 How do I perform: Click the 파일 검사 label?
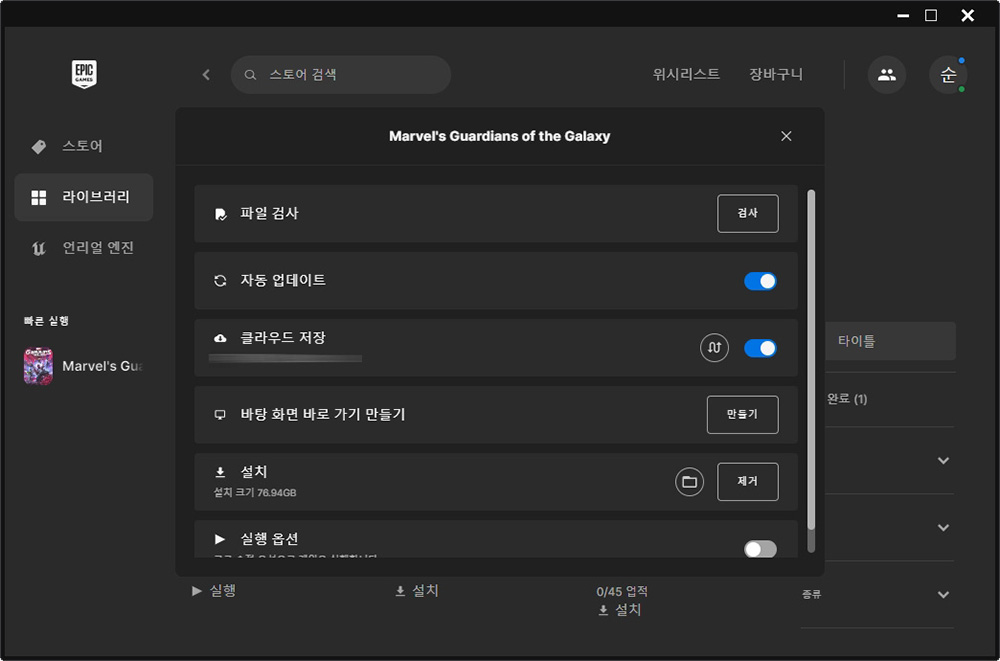pyautogui.click(x=269, y=214)
